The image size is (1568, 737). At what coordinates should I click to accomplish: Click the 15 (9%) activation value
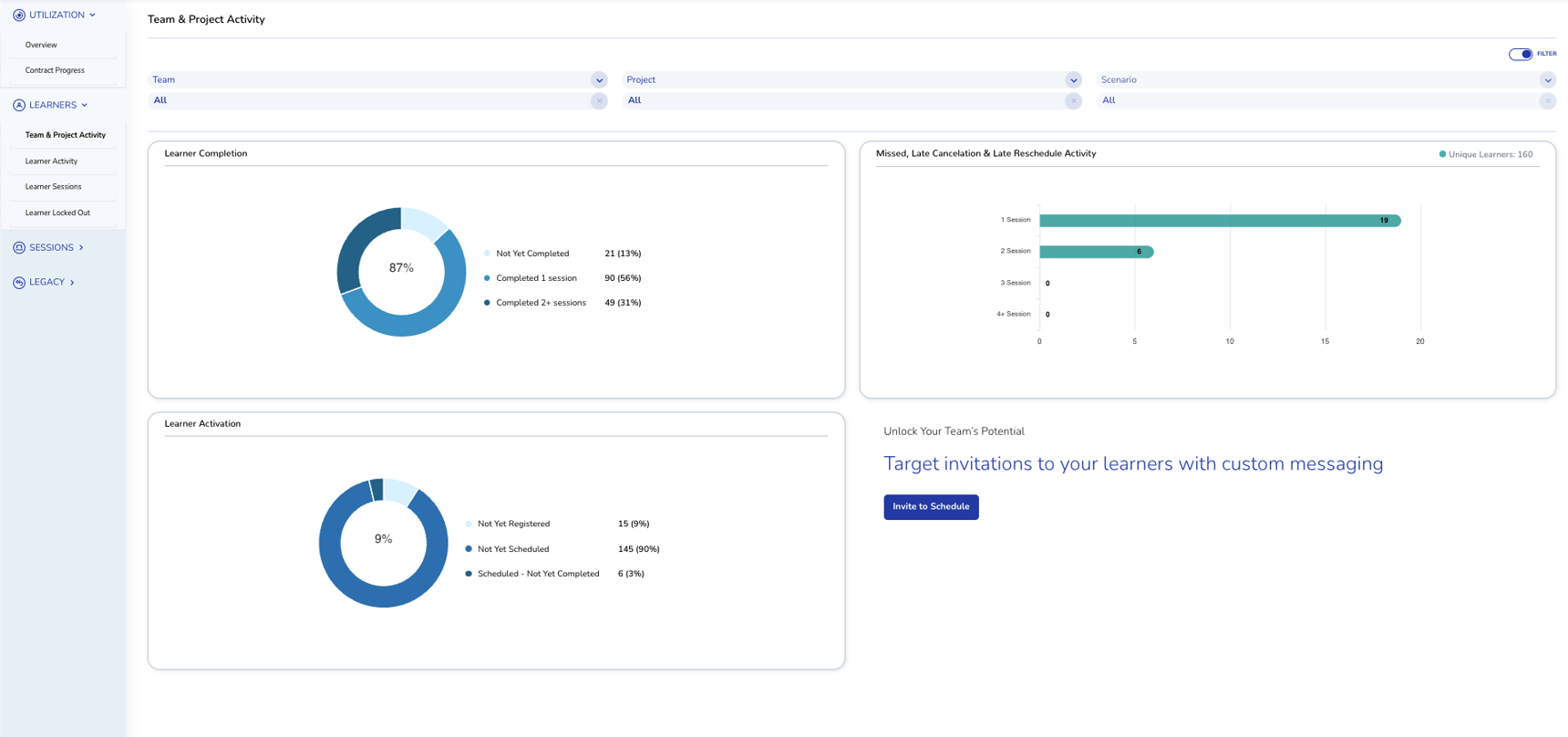[634, 524]
